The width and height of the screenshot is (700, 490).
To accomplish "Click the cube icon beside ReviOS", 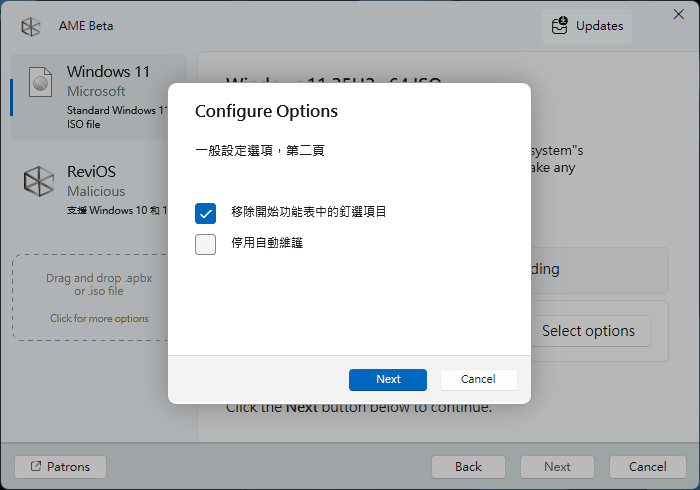I will click(x=39, y=181).
